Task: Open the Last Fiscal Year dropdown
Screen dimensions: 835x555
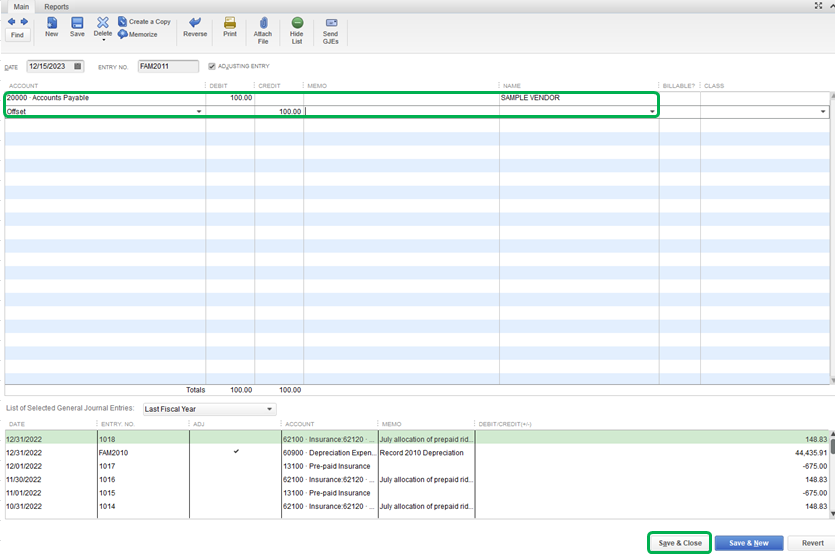Action: (269, 409)
